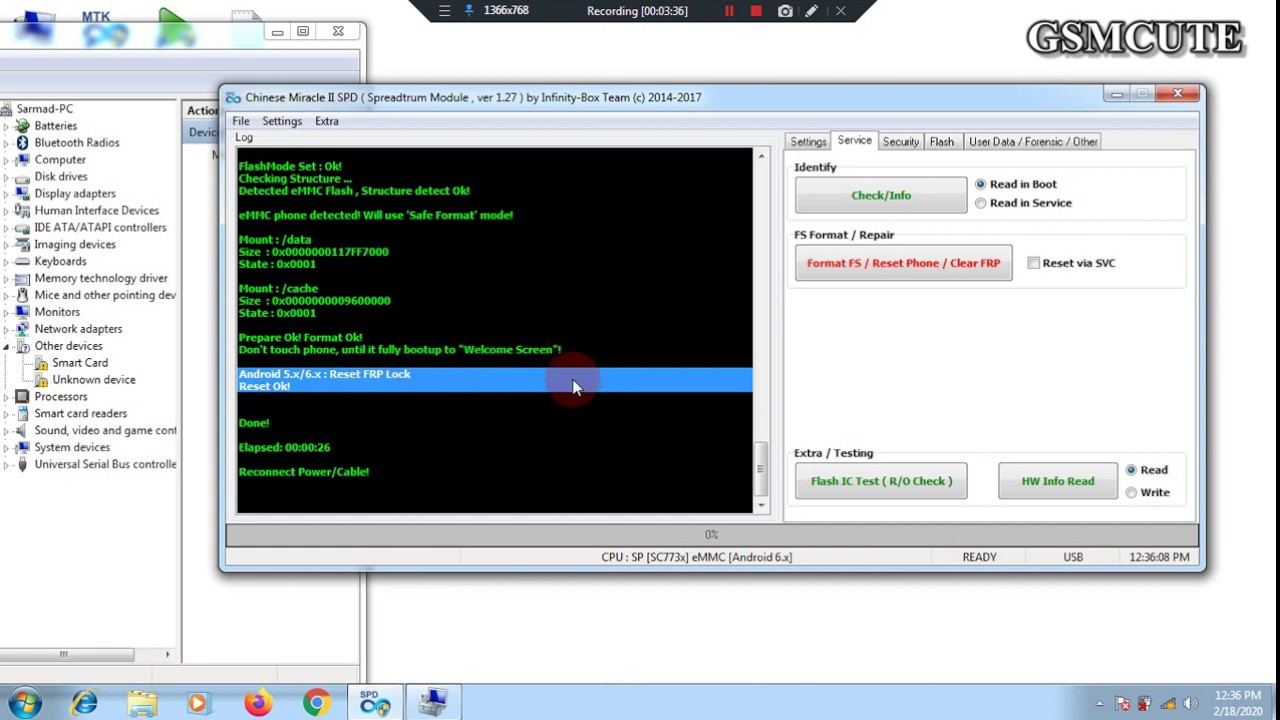1280x720 pixels.
Task: Click Flash IC Test ( R/O Check )
Action: coord(881,481)
